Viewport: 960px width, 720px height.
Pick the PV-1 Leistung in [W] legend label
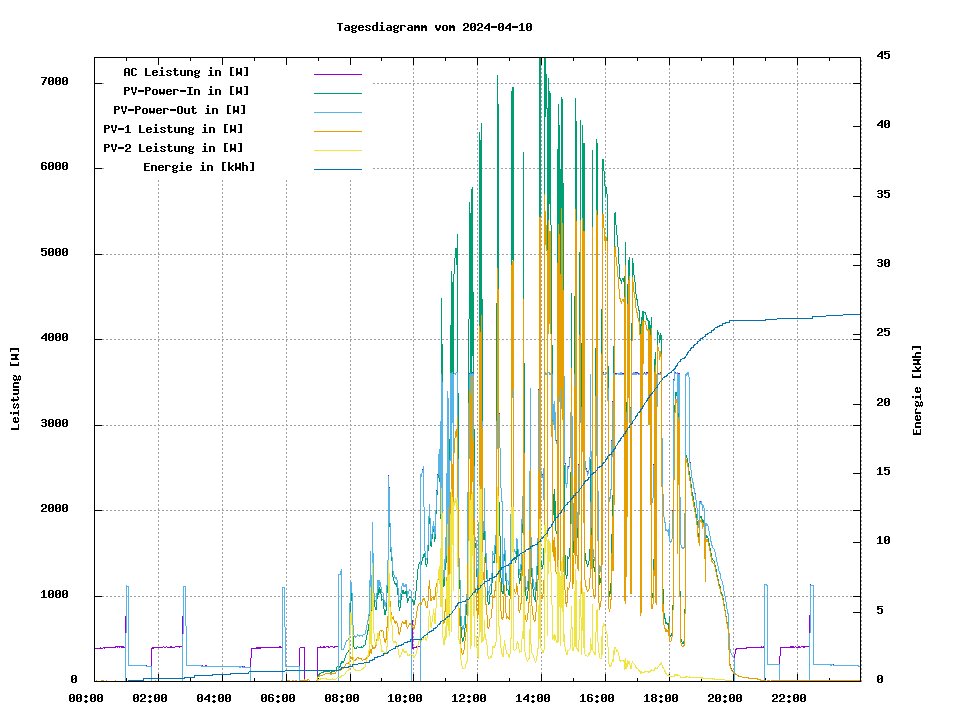click(173, 129)
